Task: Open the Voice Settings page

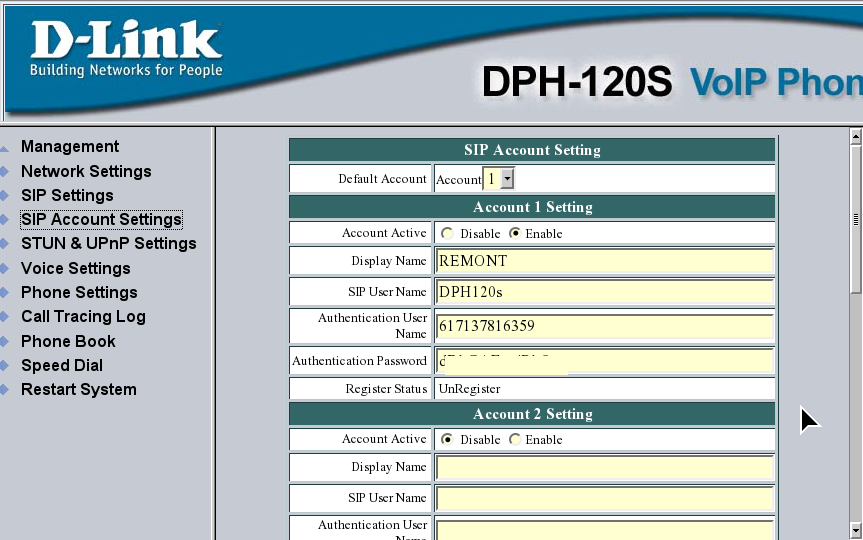Action: point(75,268)
